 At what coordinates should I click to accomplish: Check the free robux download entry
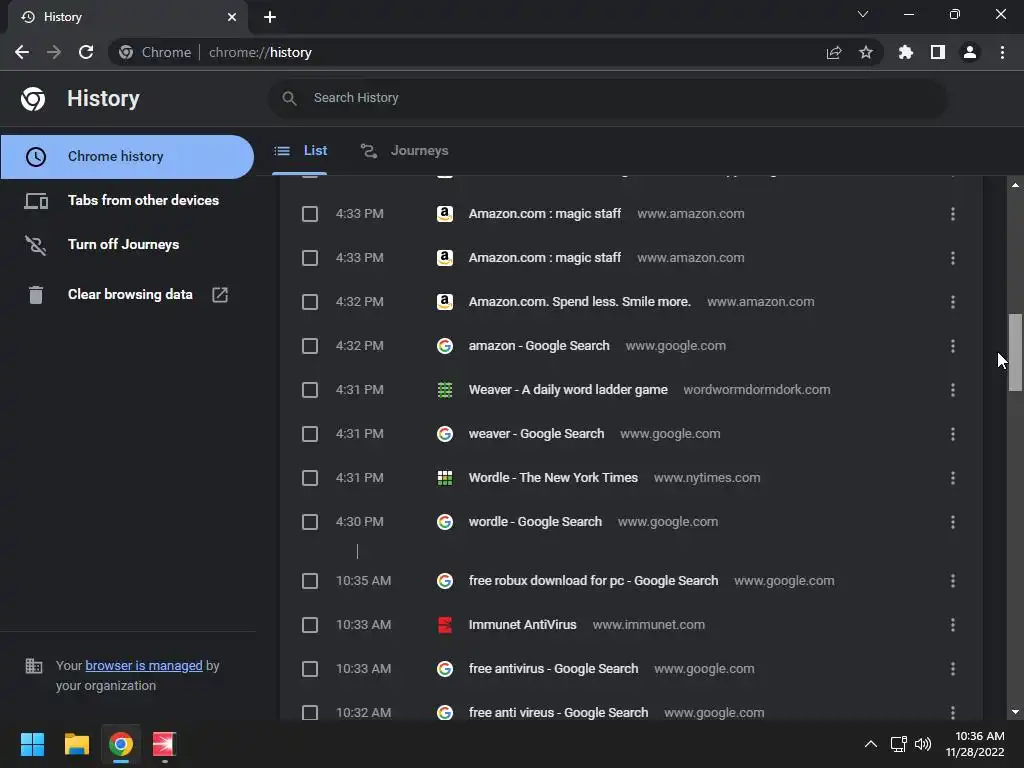coord(310,581)
